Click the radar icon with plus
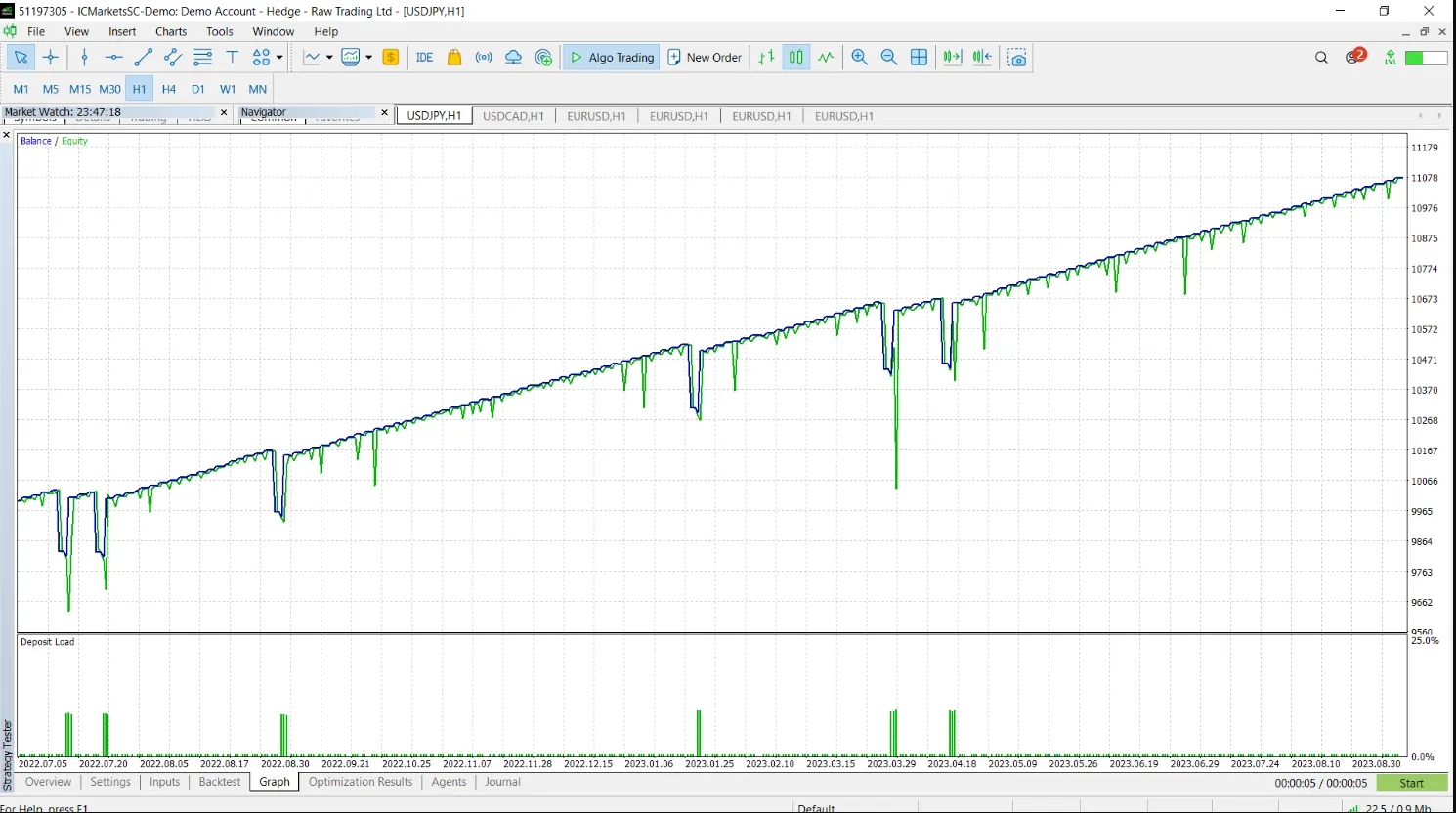 coord(544,58)
